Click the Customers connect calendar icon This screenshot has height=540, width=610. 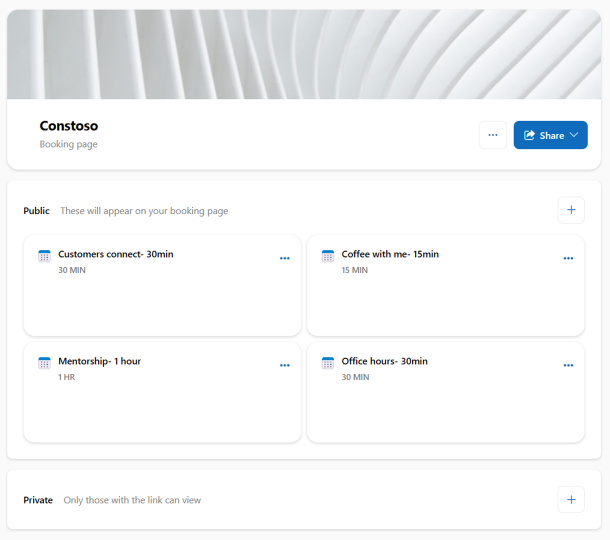tap(44, 256)
